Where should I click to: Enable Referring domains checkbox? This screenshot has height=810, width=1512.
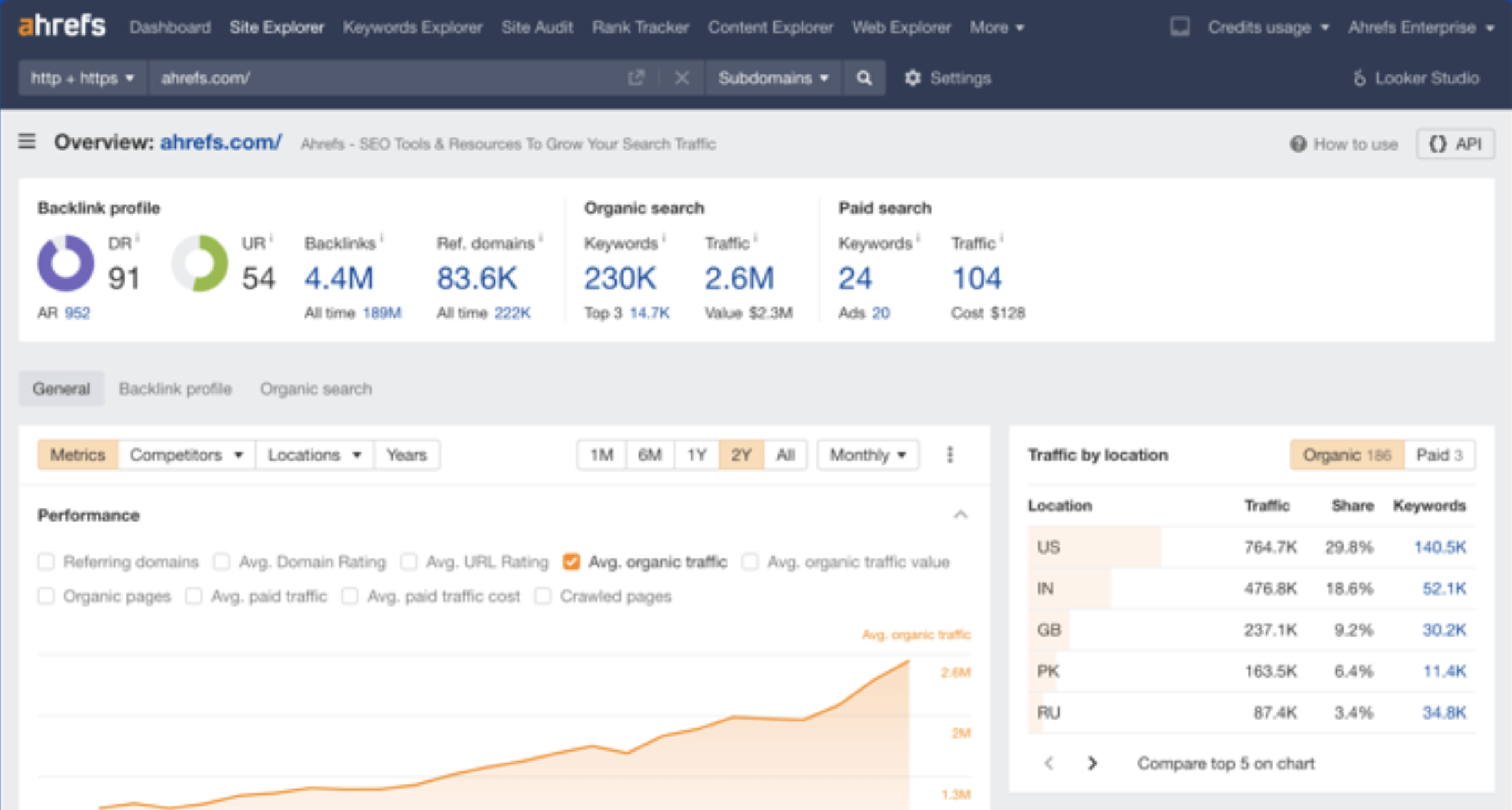click(46, 562)
